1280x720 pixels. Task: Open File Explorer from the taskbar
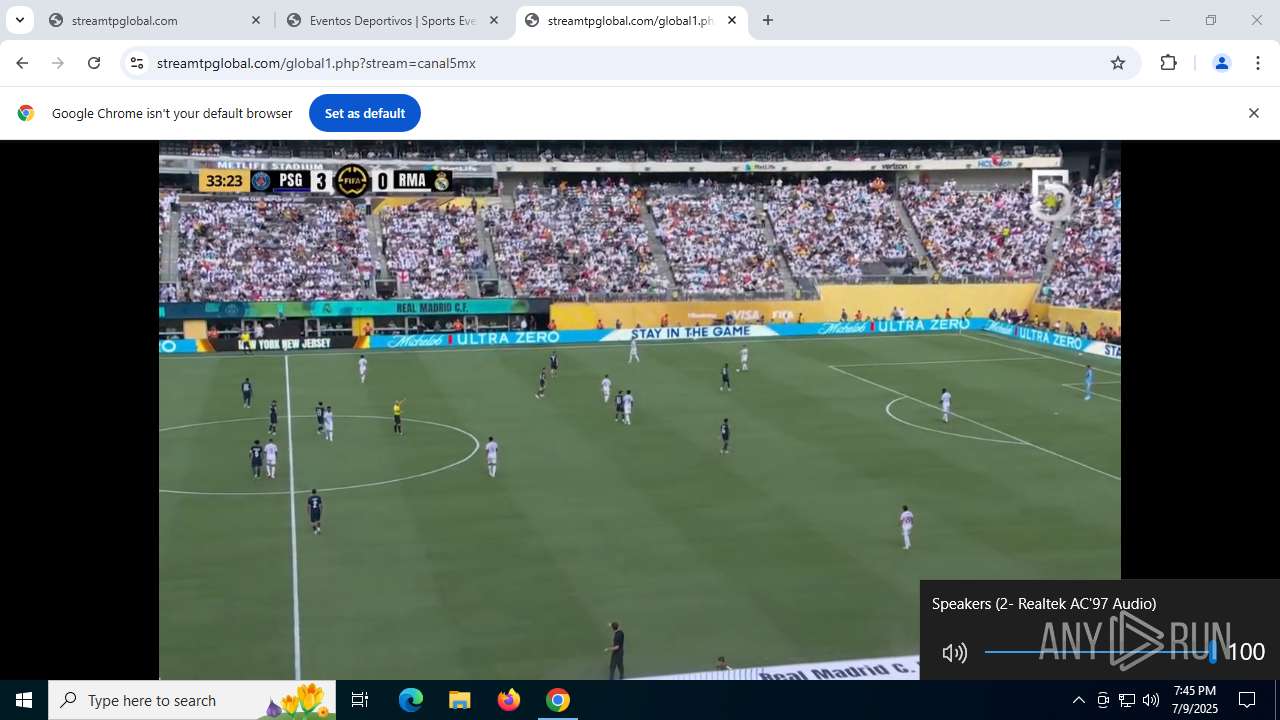tap(459, 700)
